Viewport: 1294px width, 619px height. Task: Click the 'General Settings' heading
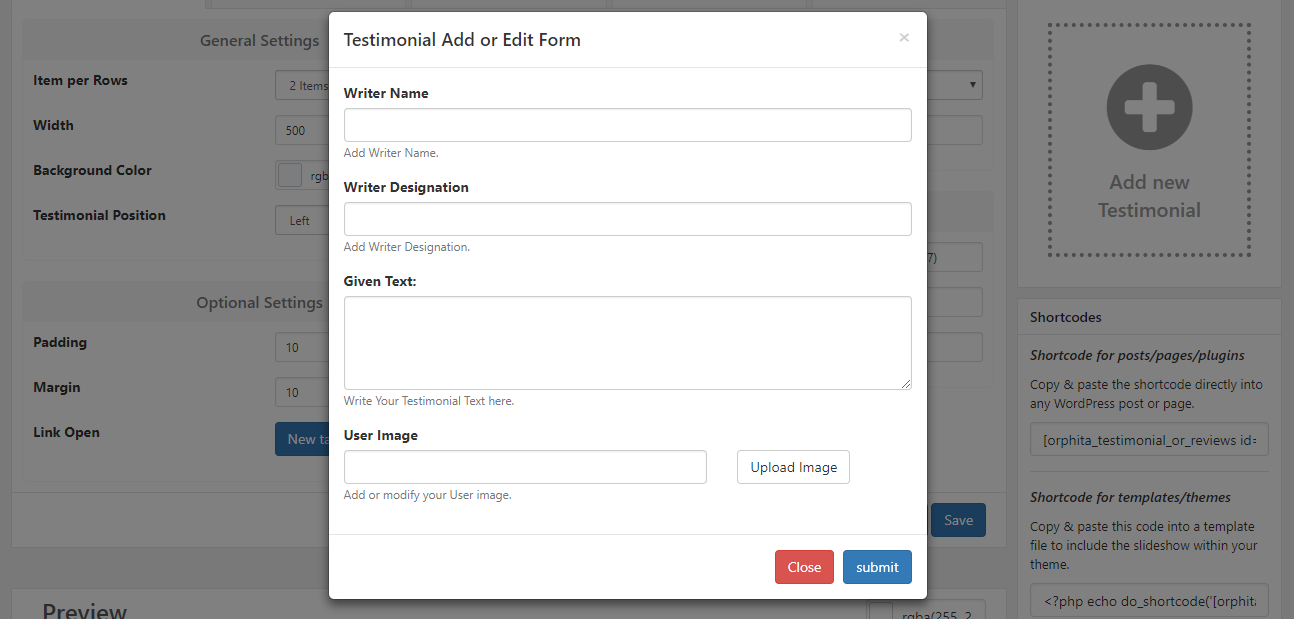(x=260, y=41)
